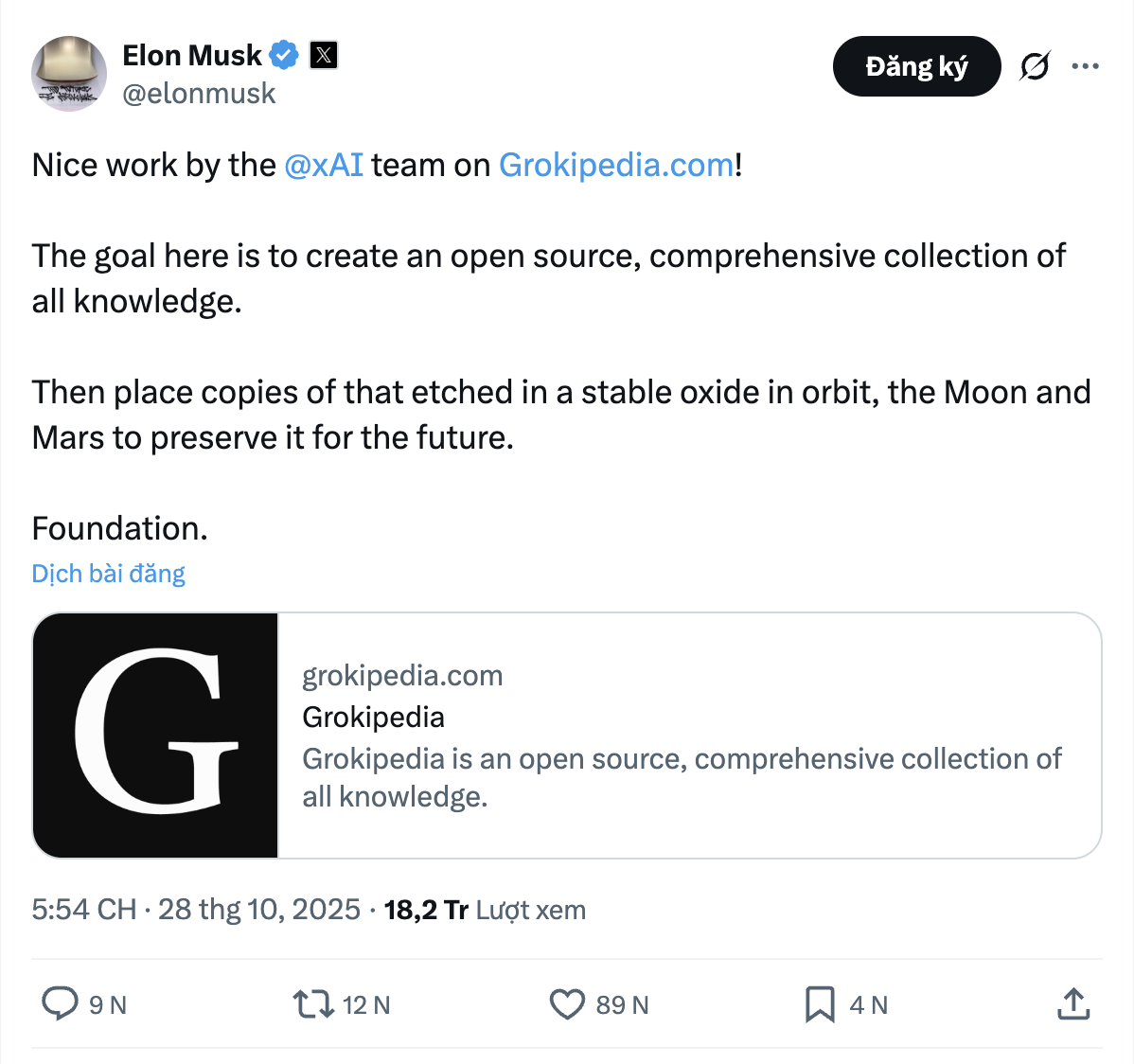Open Grok analysis of this post
The image size is (1134, 1064).
[x=1034, y=65]
